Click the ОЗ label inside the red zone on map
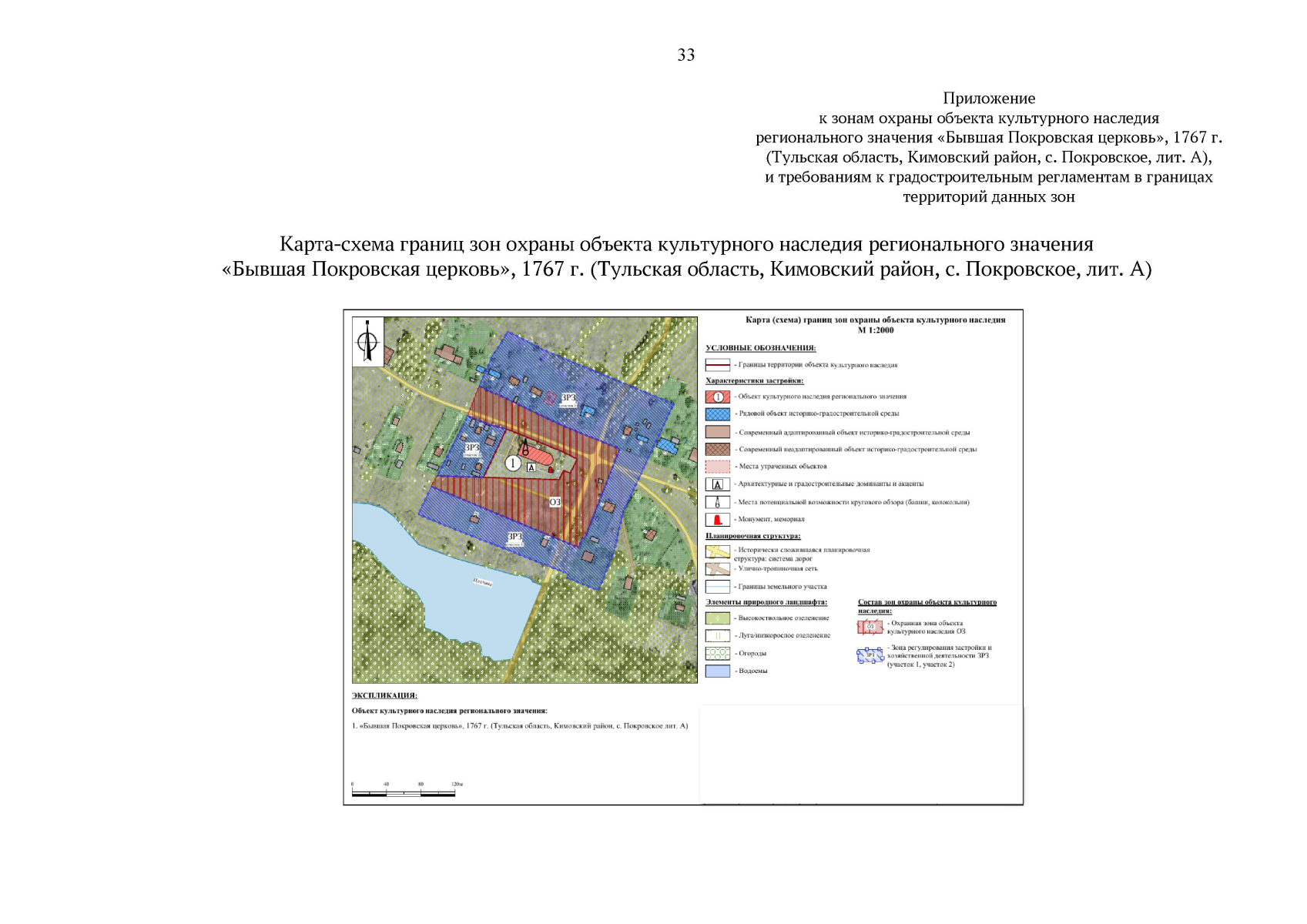Image resolution: width=1307 pixels, height=924 pixels. tap(555, 502)
